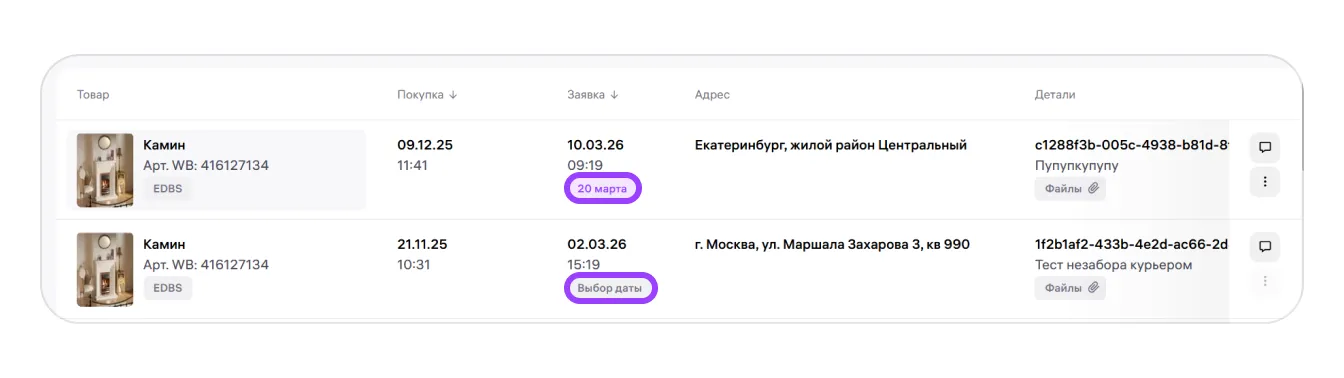Viewport: 1344px width, 378px height.
Task: Click EDBS tag in second row
Action: [168, 288]
